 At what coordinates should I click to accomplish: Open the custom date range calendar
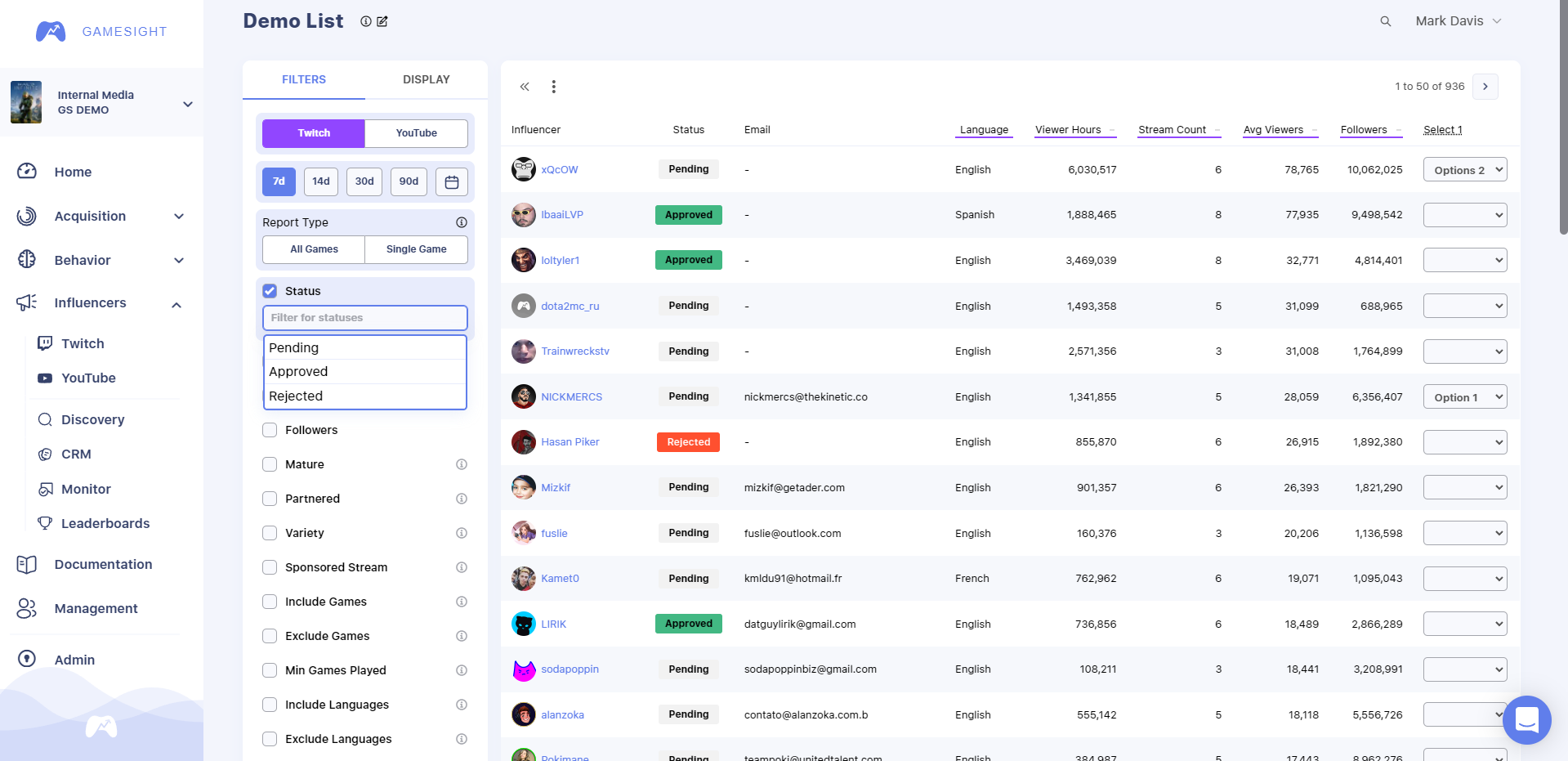(x=452, y=181)
